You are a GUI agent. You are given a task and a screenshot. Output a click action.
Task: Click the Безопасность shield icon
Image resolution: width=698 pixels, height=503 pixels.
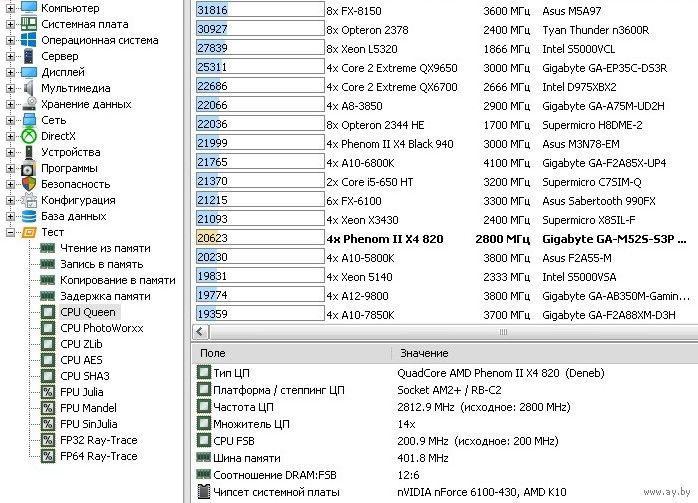tap(29, 184)
